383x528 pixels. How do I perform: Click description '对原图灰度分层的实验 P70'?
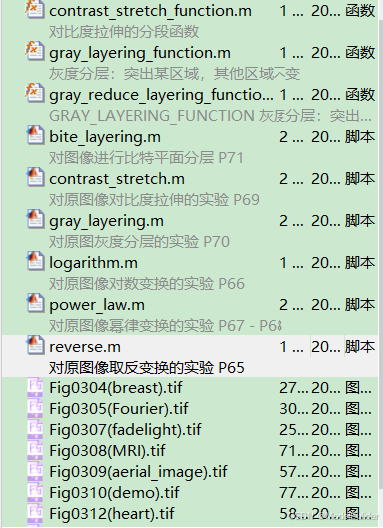coord(139,242)
